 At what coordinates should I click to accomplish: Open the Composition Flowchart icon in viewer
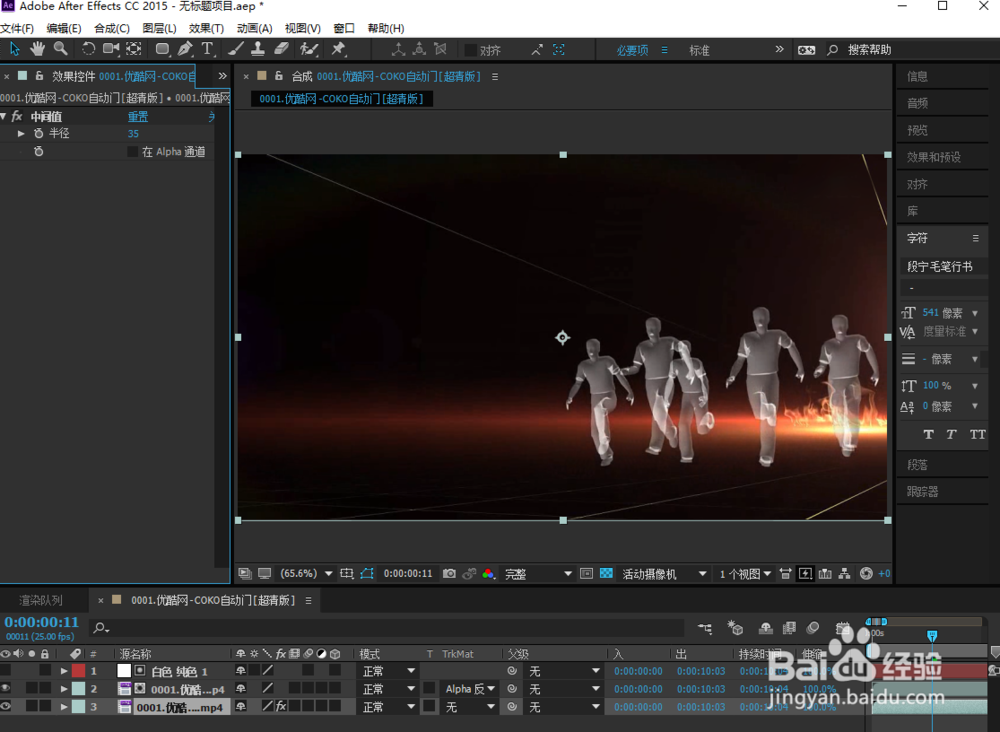[844, 573]
